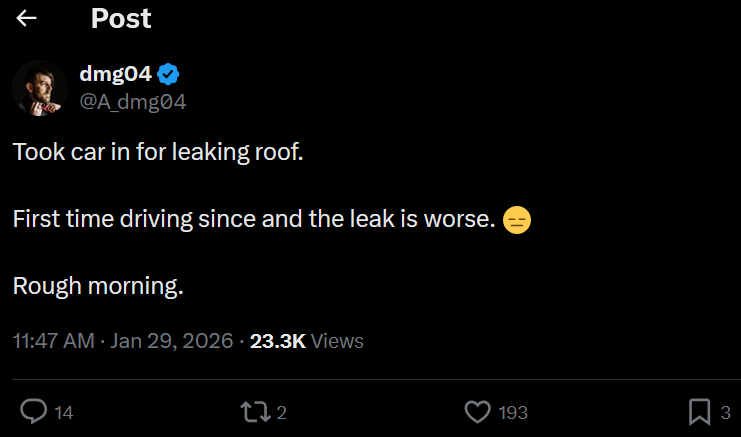The image size is (741, 437).
Task: Click the "Rough morning." text line
Action: (x=98, y=286)
